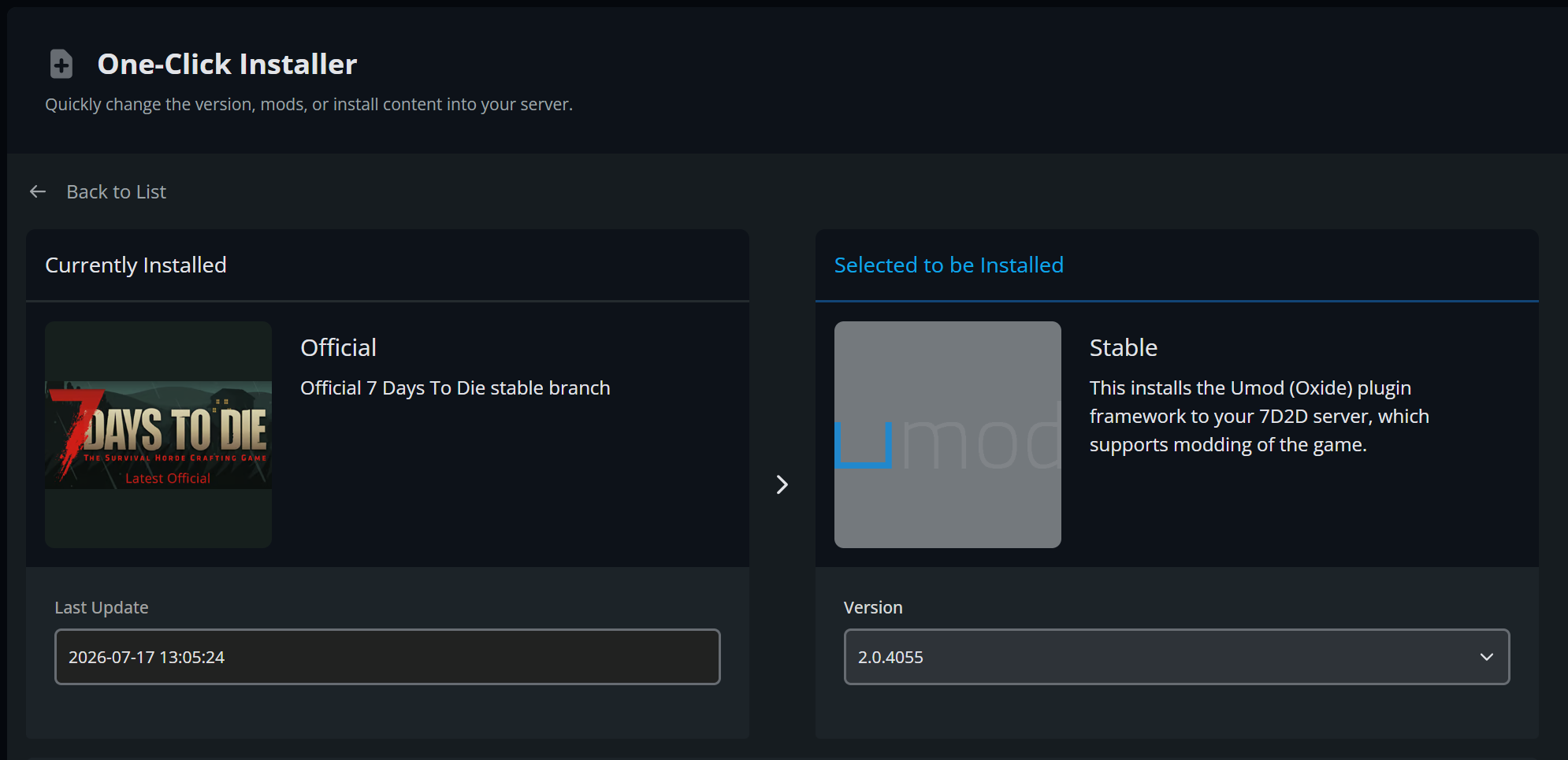Click the Version dropdown chevron arrow

[x=1486, y=657]
